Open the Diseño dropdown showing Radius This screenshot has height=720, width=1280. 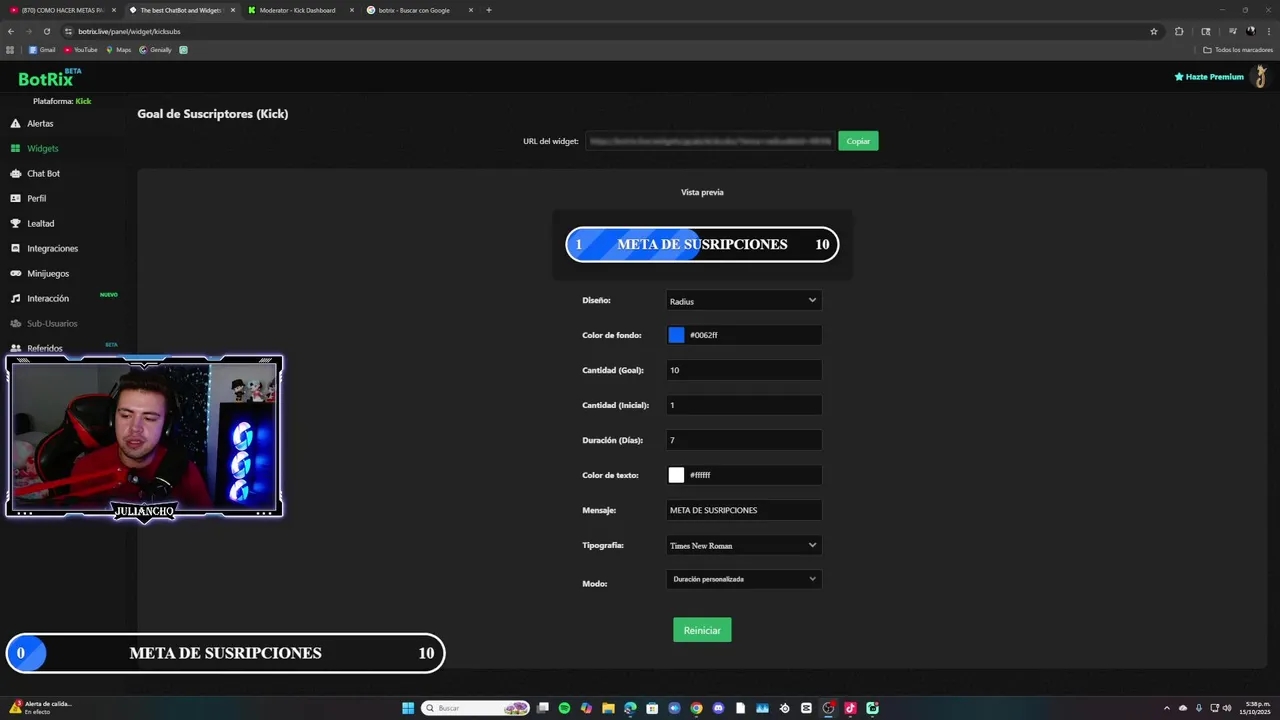744,300
